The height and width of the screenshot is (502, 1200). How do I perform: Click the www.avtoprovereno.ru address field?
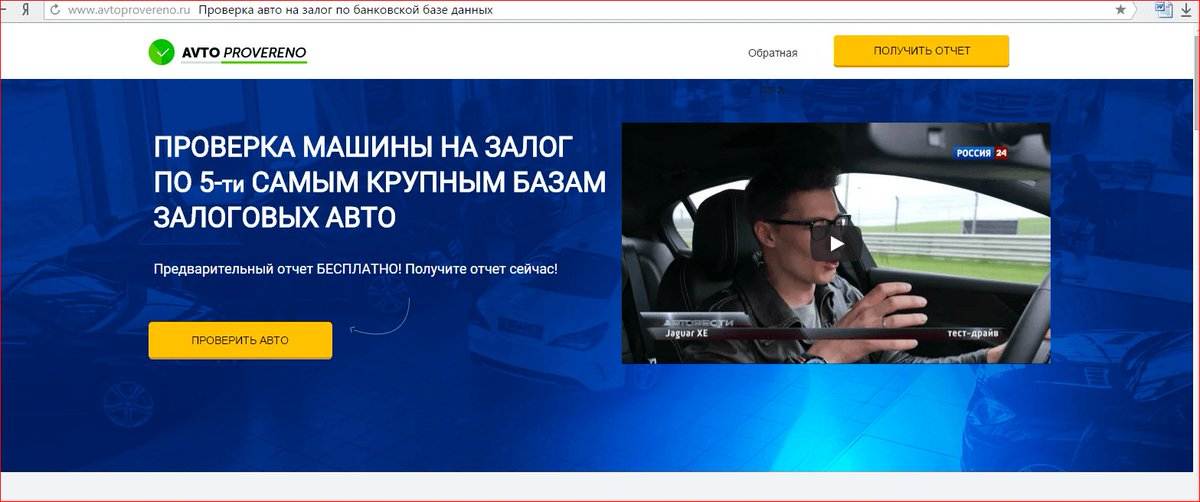coord(127,10)
